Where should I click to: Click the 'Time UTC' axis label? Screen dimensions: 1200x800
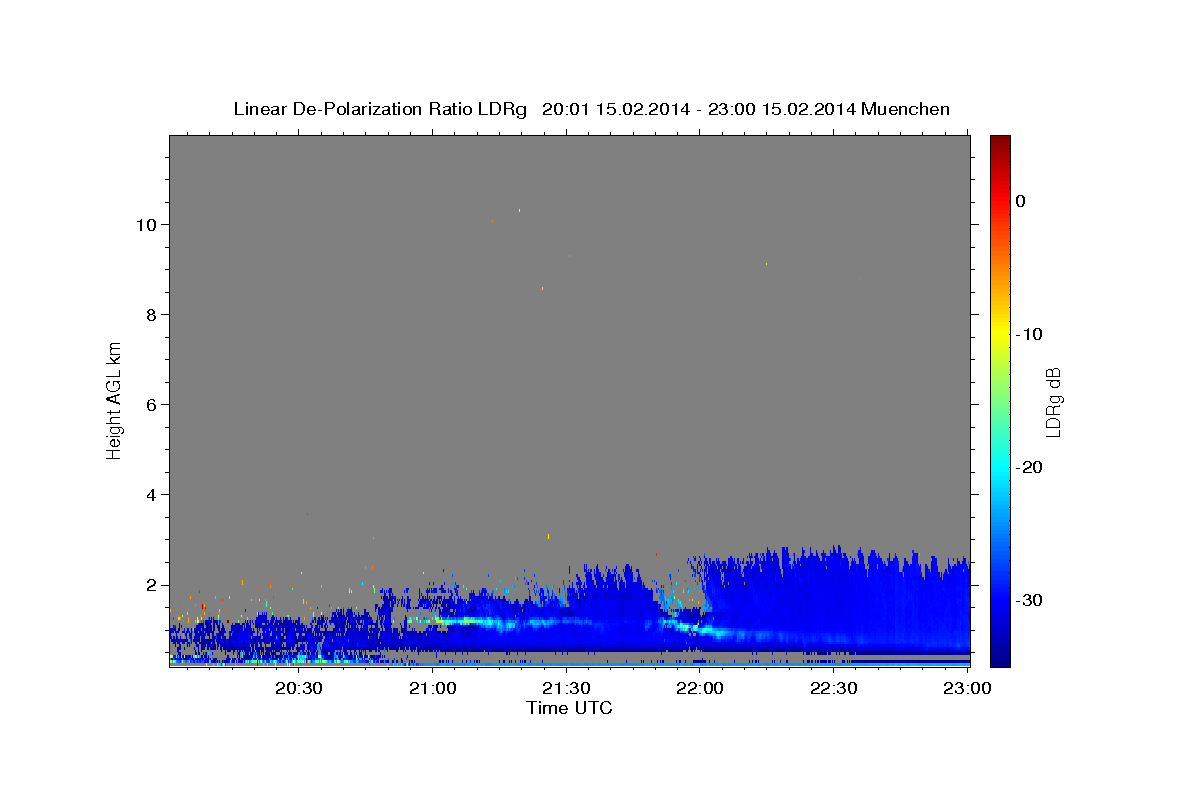coord(569,708)
